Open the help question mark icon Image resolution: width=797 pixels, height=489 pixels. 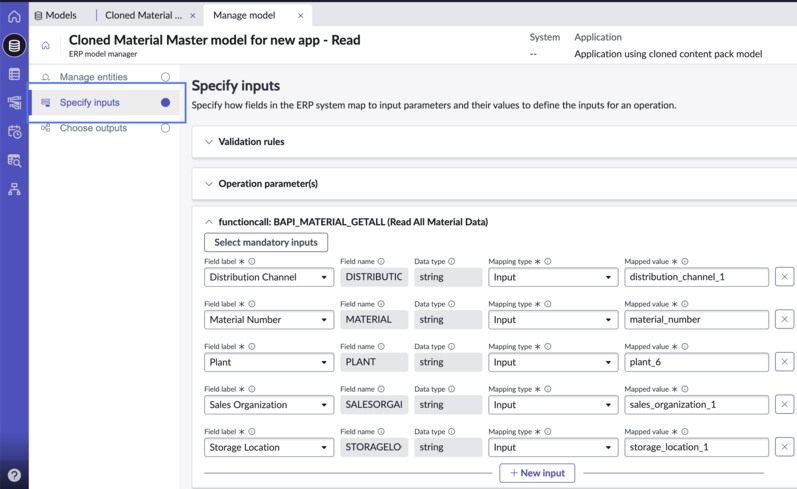14,475
